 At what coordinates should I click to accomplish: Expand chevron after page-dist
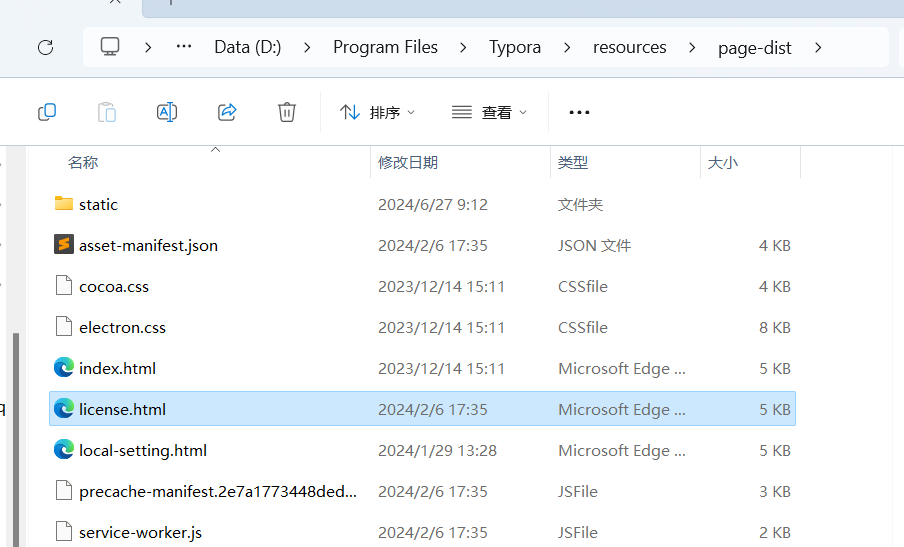click(818, 47)
